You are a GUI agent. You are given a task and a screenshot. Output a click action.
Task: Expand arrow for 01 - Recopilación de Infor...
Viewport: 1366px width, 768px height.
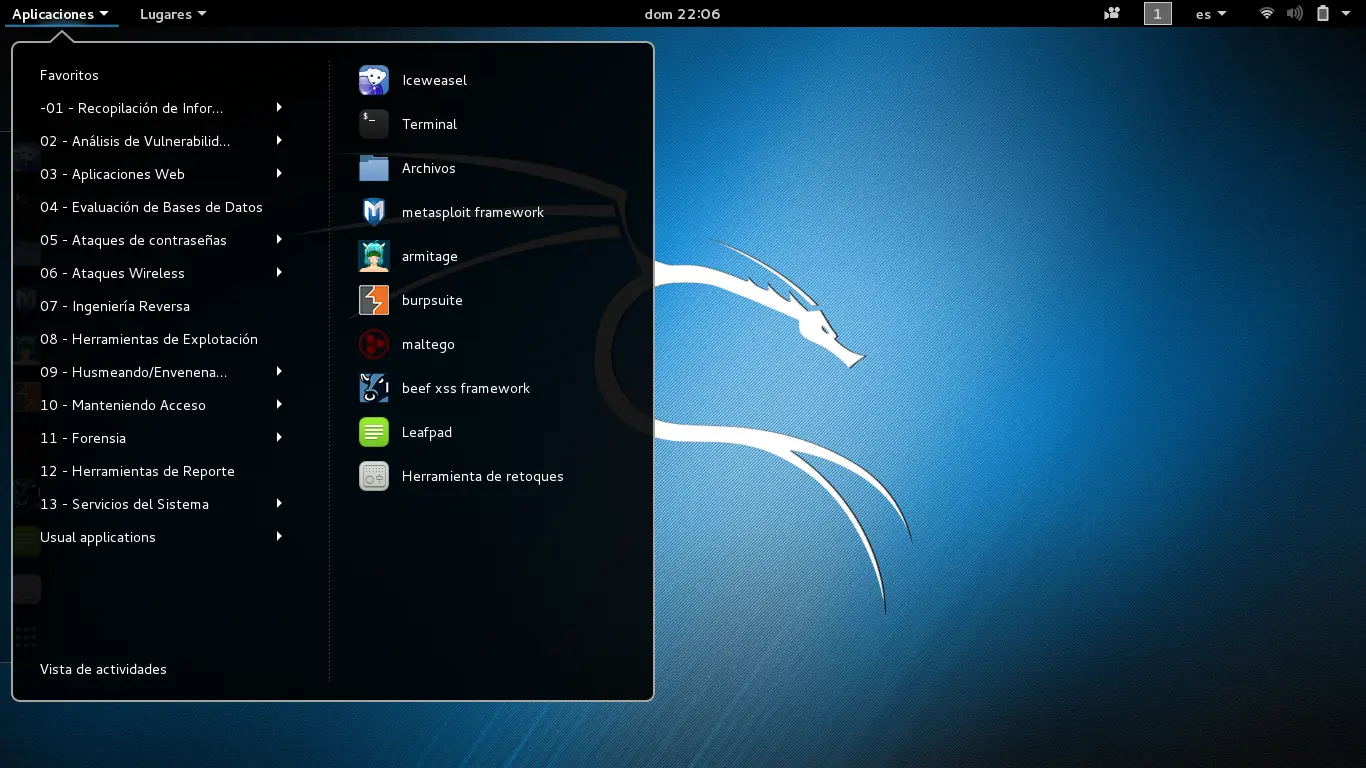[279, 107]
